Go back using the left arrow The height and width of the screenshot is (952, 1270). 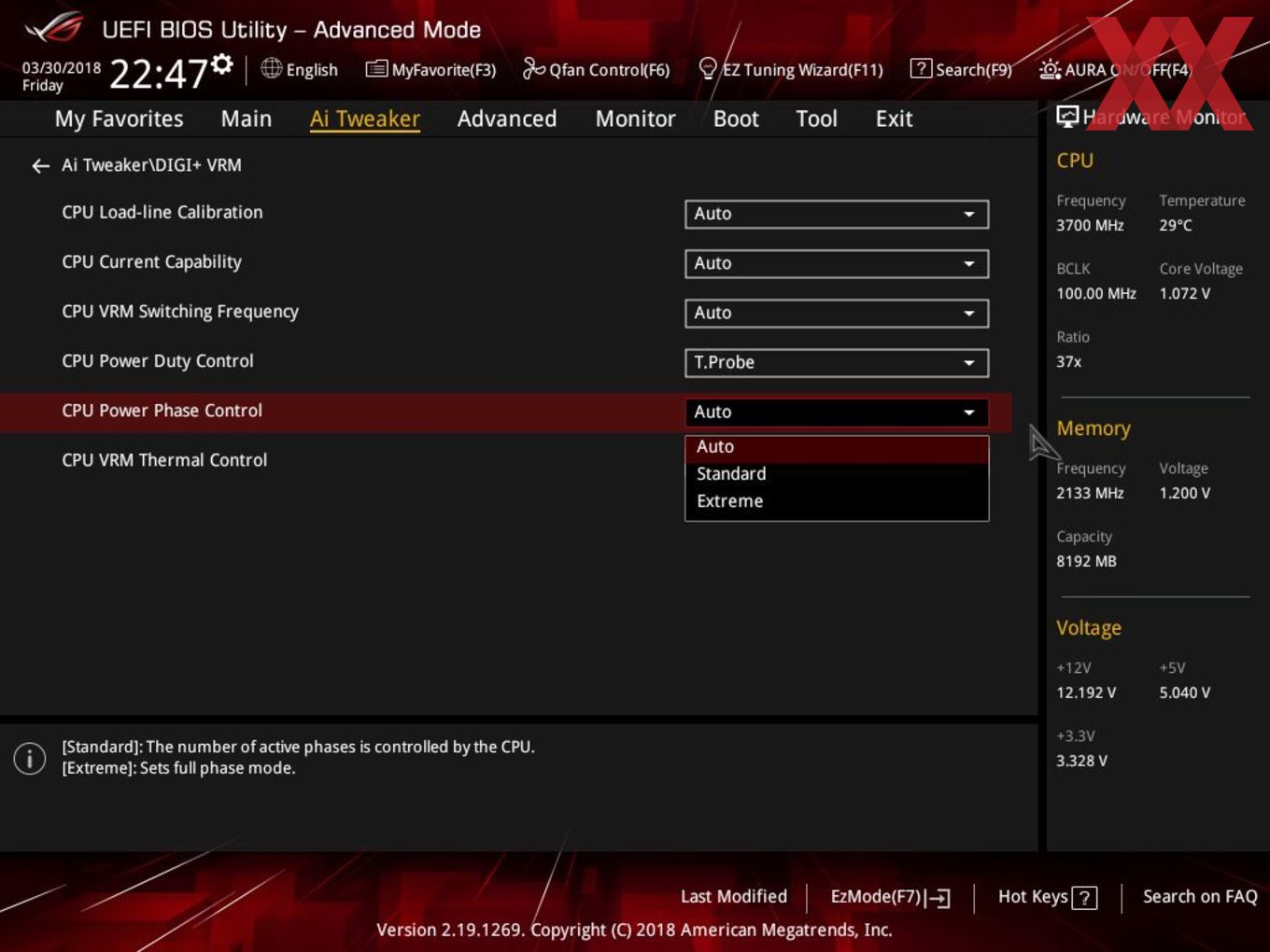coord(40,166)
